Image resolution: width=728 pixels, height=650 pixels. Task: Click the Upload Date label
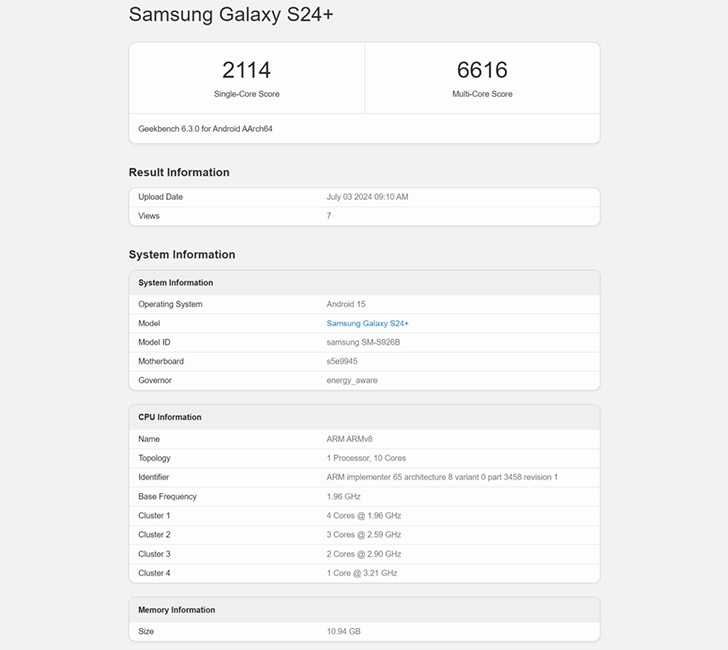pyautogui.click(x=160, y=197)
